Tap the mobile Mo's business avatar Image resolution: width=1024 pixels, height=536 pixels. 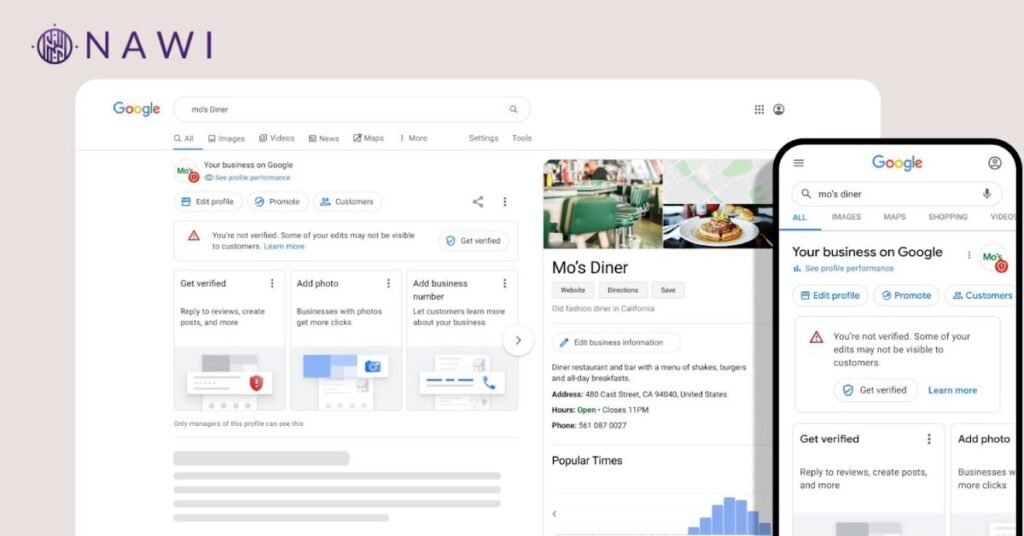click(993, 258)
